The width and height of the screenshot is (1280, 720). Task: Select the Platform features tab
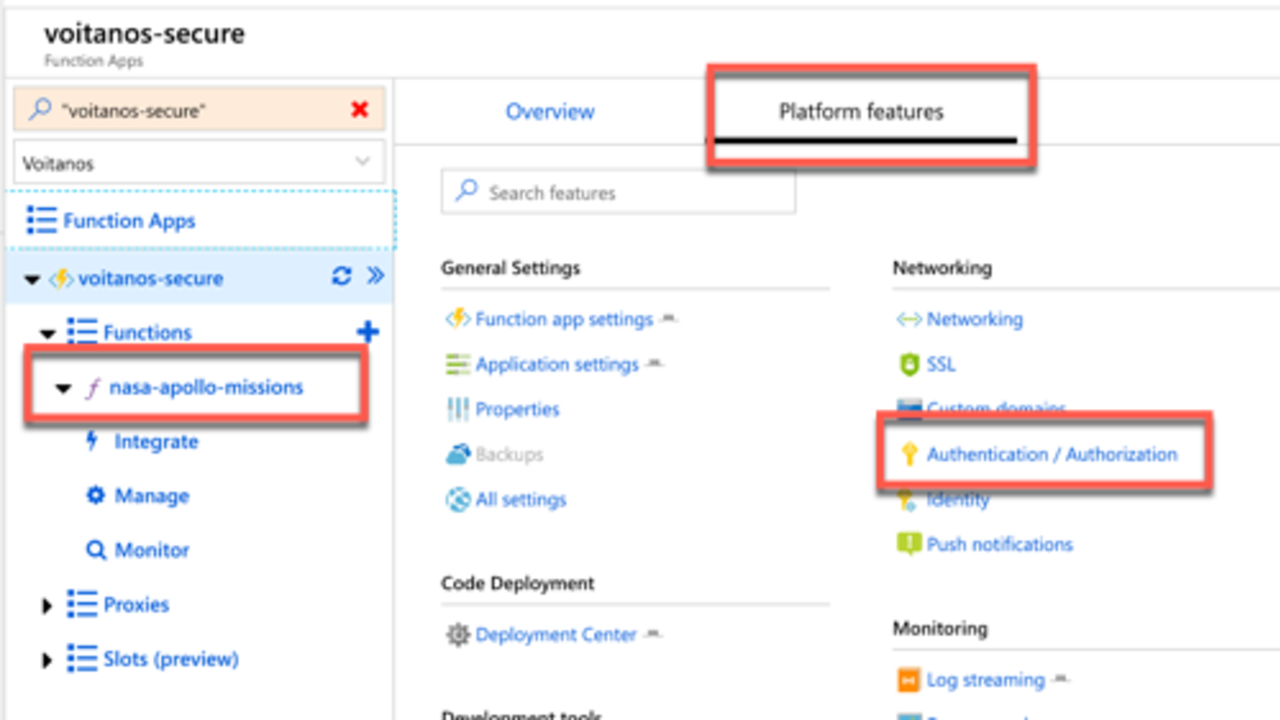pos(861,112)
